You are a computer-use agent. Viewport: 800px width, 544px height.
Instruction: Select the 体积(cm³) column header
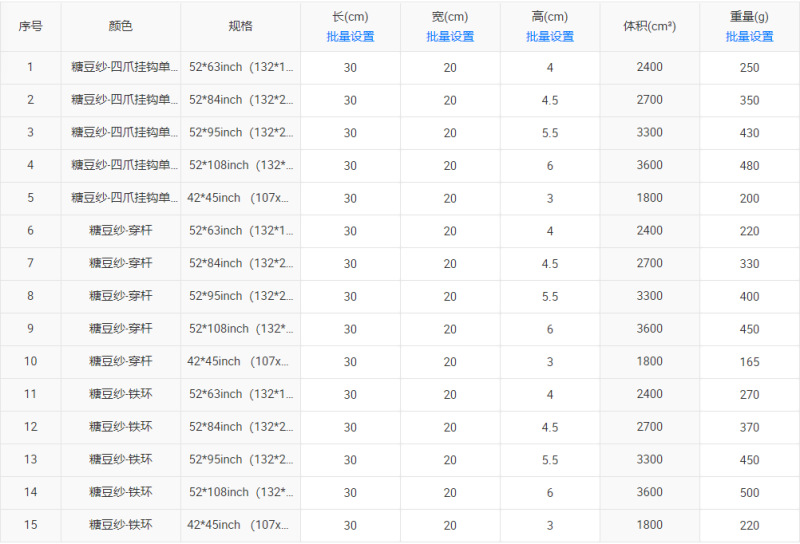(649, 26)
